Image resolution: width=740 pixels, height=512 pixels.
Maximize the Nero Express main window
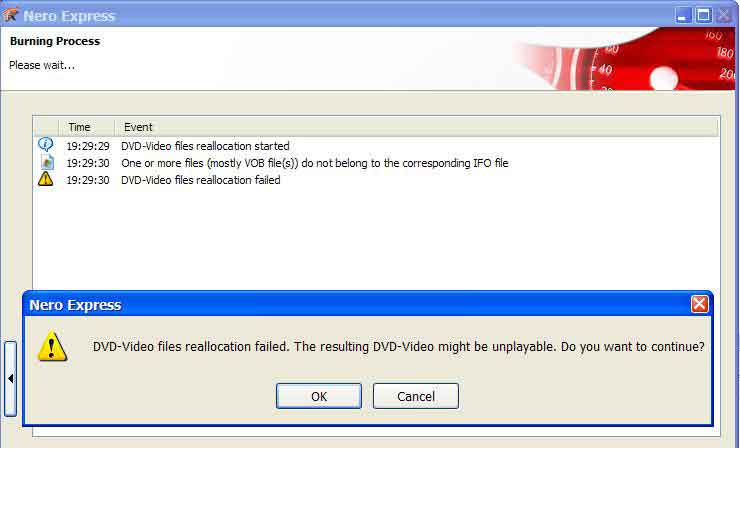tap(703, 16)
